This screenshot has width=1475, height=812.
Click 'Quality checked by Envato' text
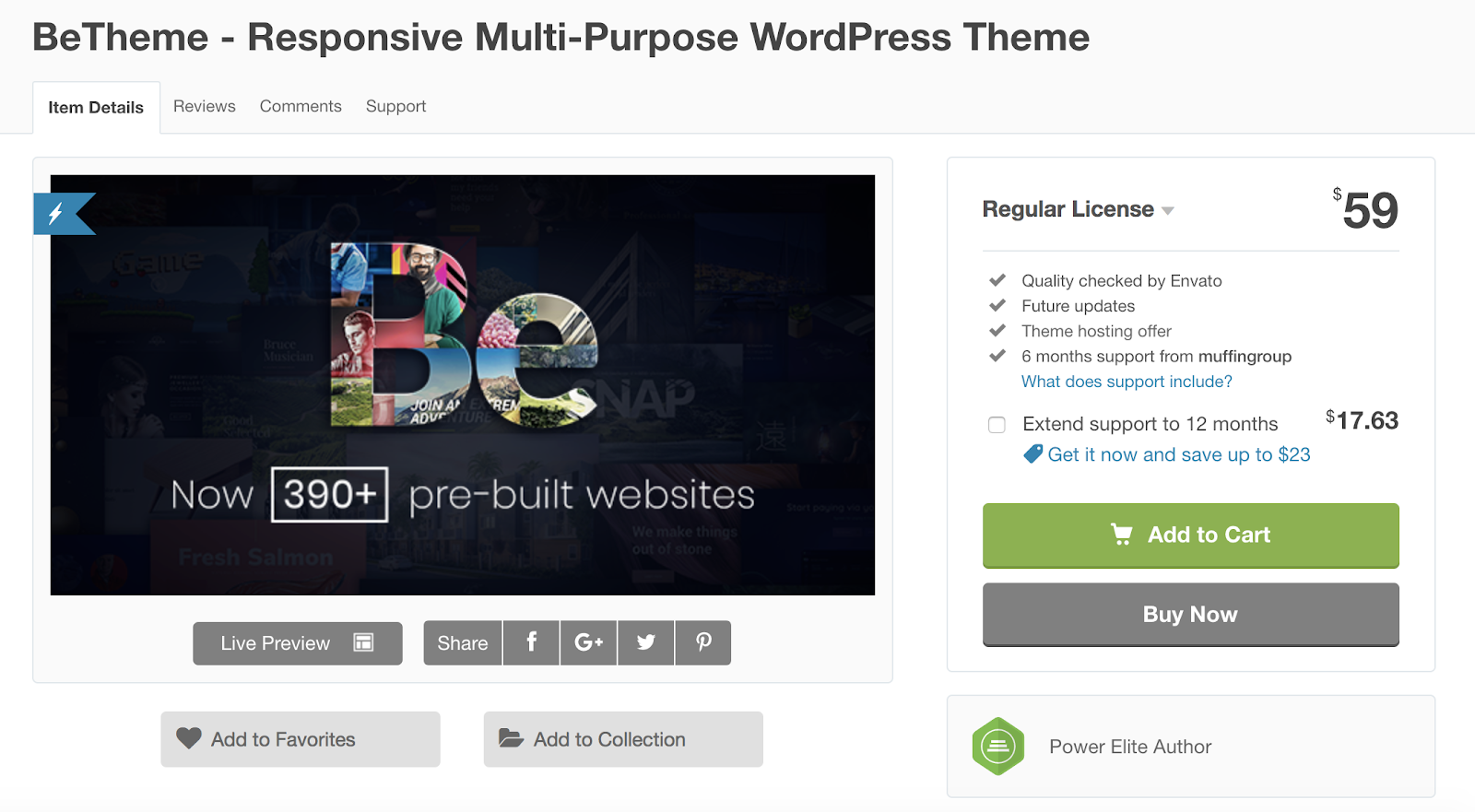coord(1122,281)
